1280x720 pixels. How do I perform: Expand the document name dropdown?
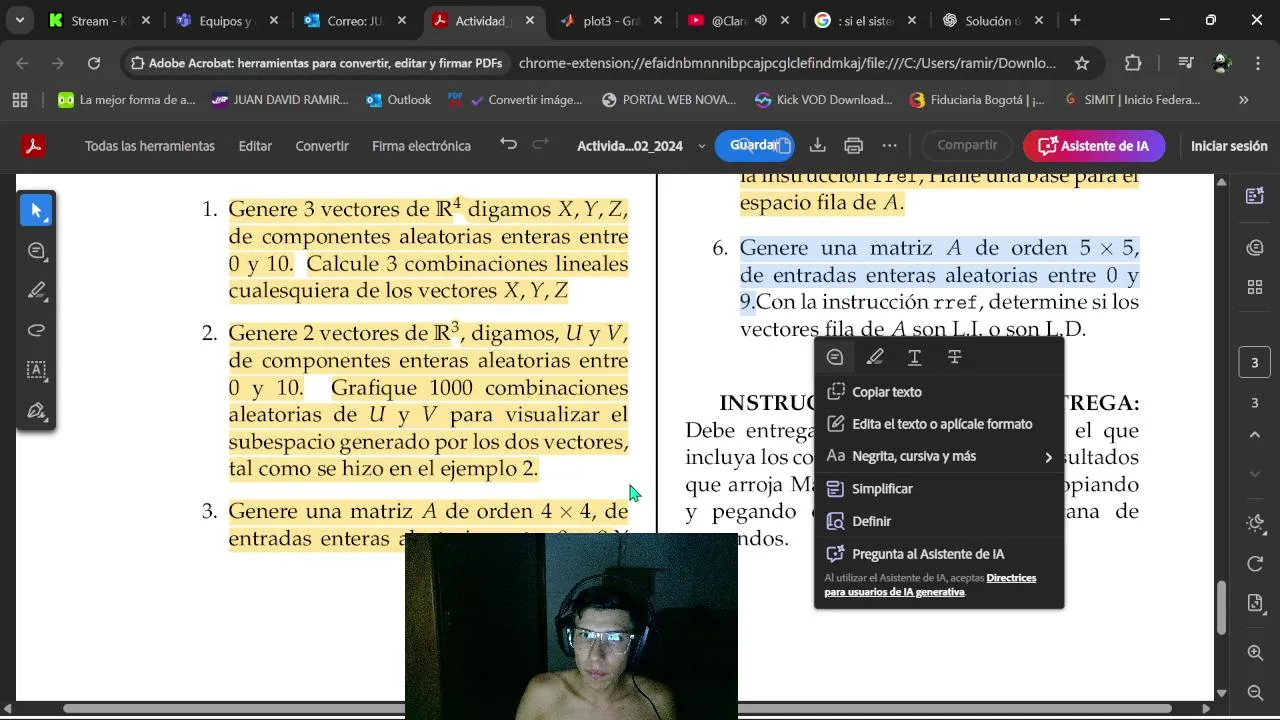[x=701, y=146]
